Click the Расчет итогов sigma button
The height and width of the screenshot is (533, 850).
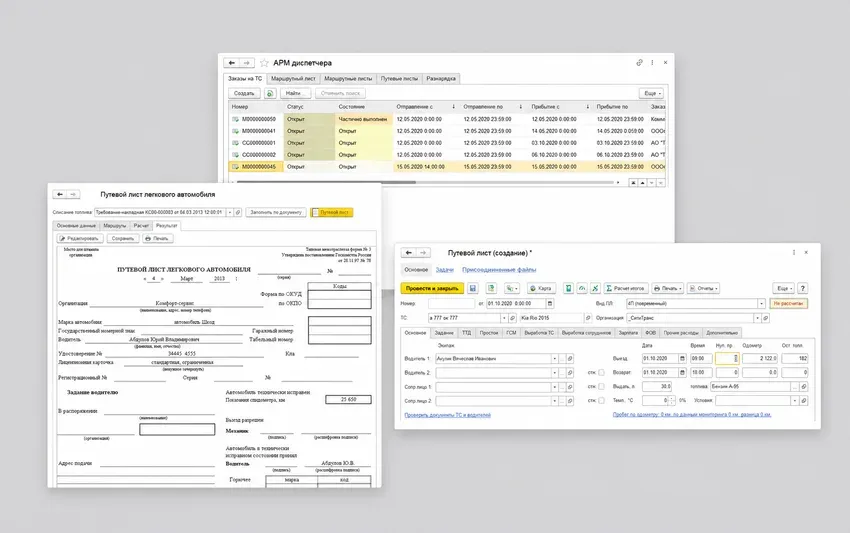coord(626,288)
